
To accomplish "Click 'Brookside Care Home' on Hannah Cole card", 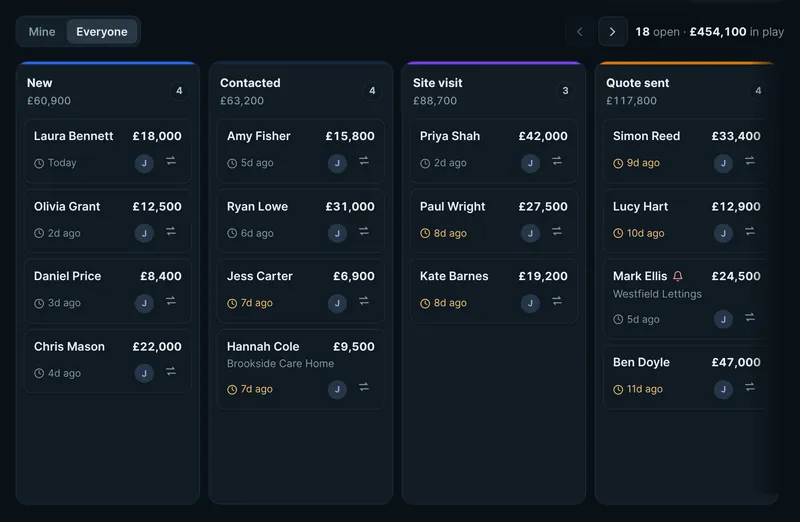I will (x=280, y=363).
